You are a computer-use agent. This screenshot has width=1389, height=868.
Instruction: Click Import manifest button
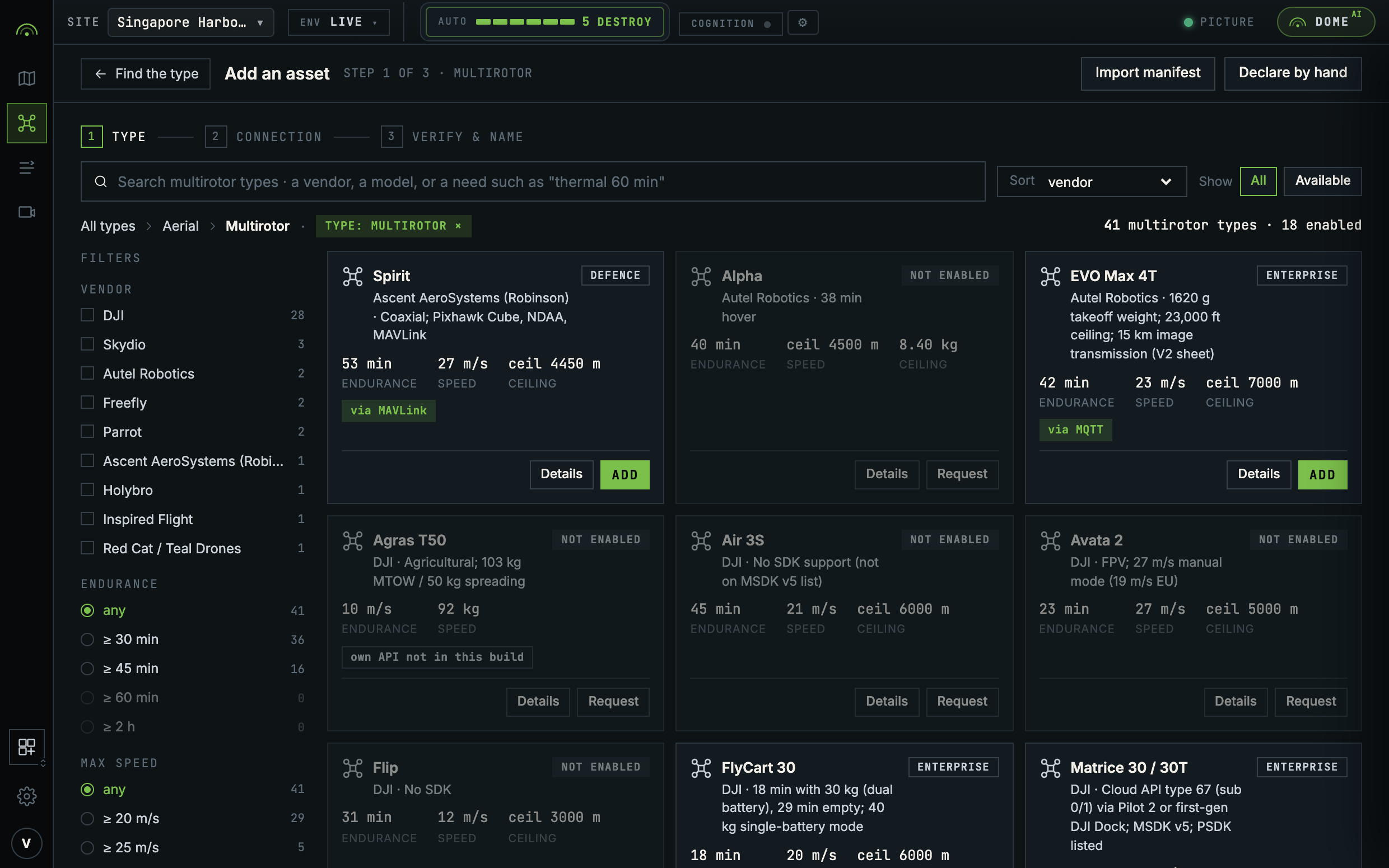[1148, 73]
